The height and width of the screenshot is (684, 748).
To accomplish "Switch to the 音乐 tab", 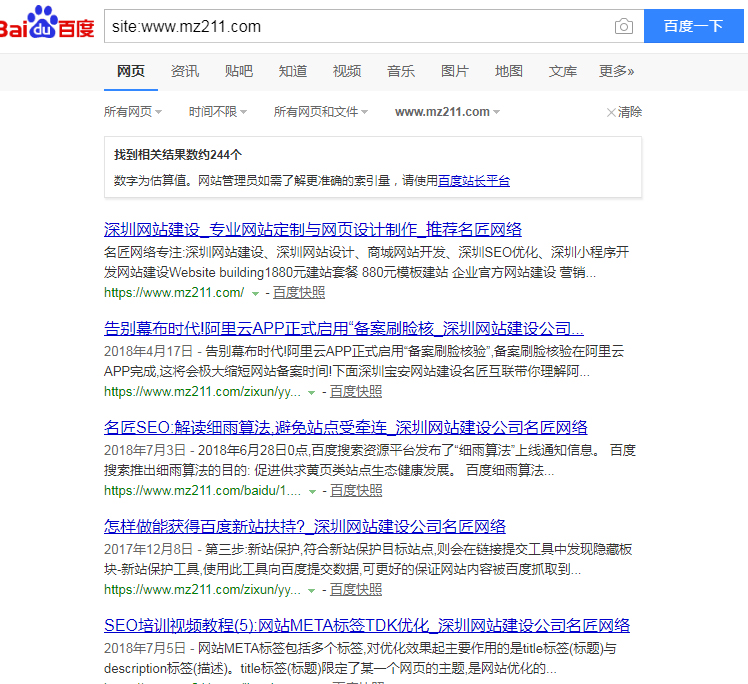I will pyautogui.click(x=400, y=71).
